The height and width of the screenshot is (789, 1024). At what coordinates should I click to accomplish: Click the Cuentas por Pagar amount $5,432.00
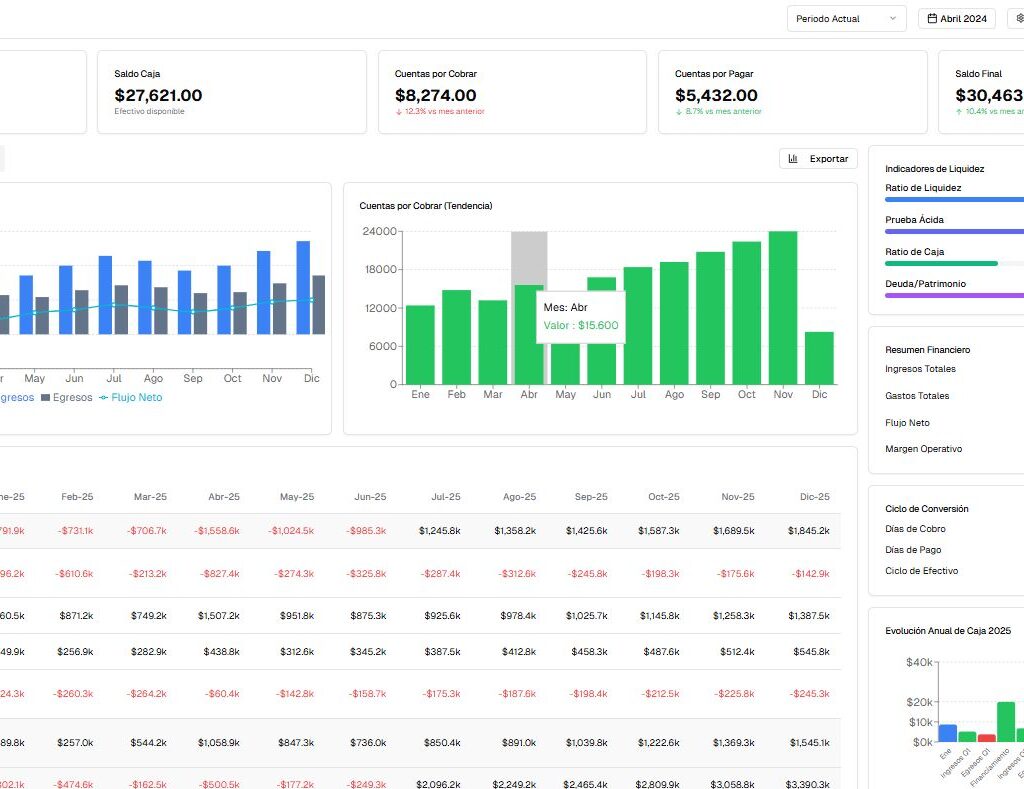716,95
